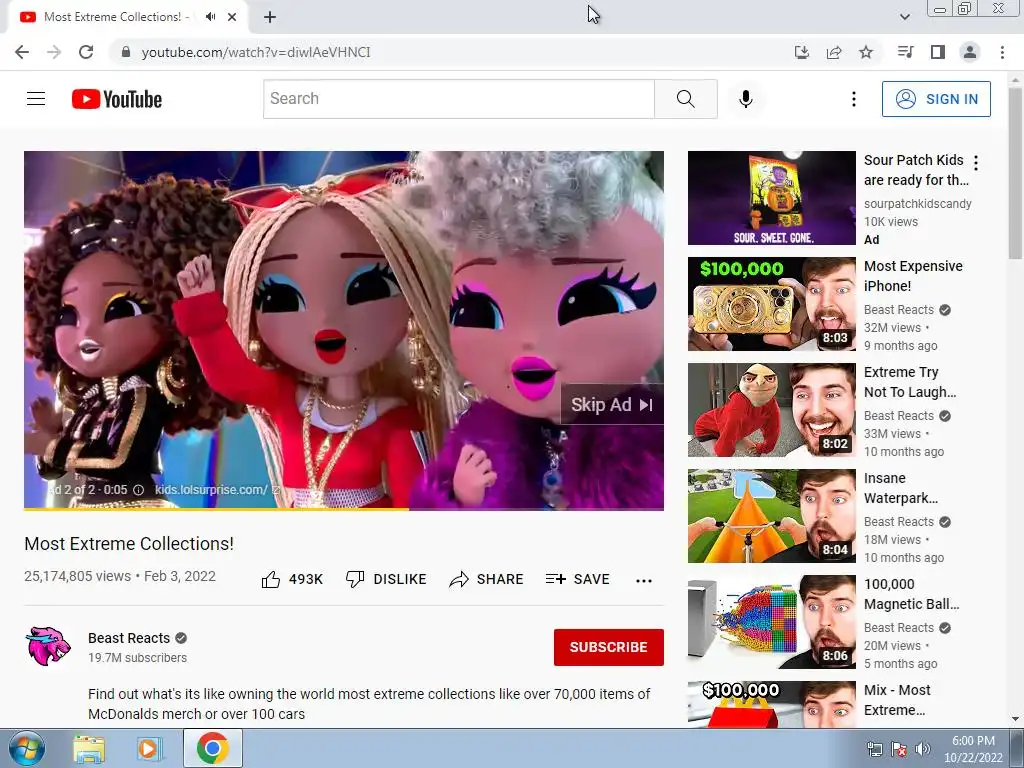The height and width of the screenshot is (768, 1024).
Task: Open a new tab with plus button
Action: coord(270,17)
